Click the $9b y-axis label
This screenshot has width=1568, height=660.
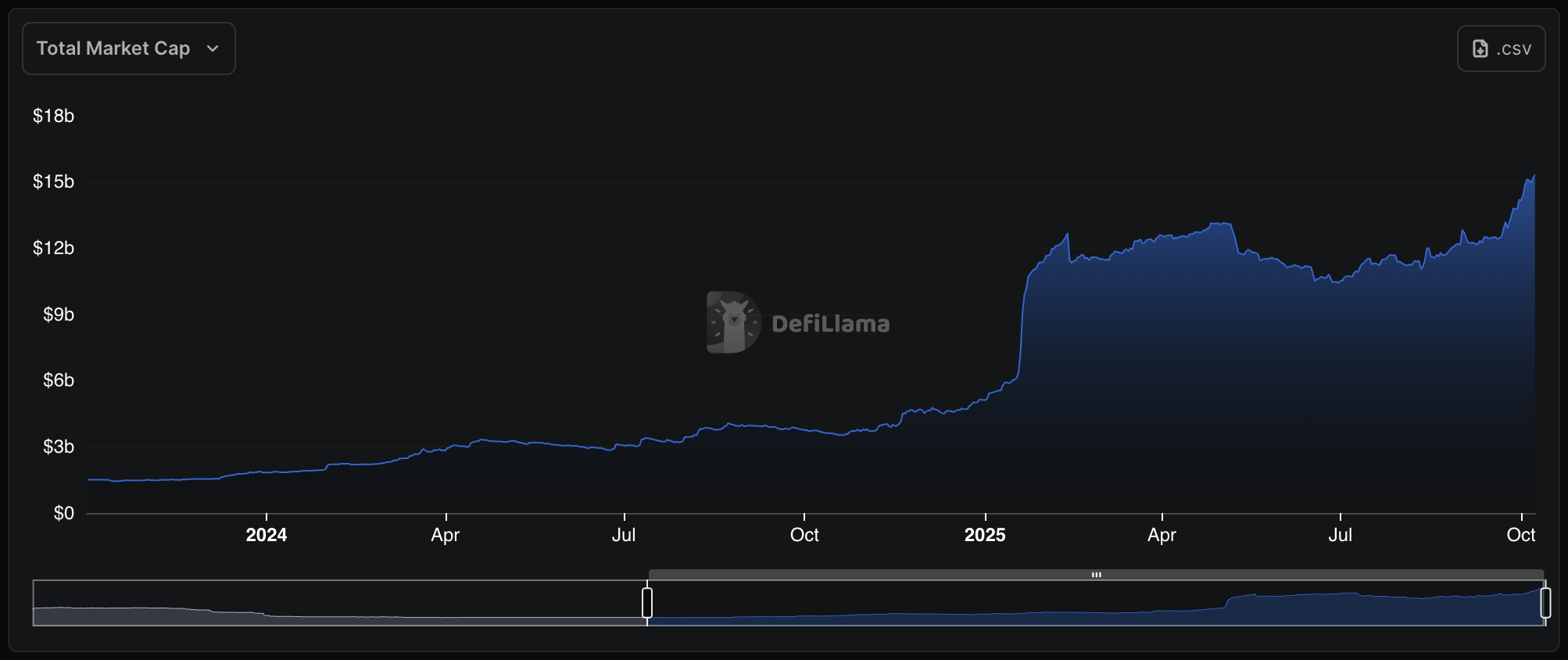coord(58,314)
